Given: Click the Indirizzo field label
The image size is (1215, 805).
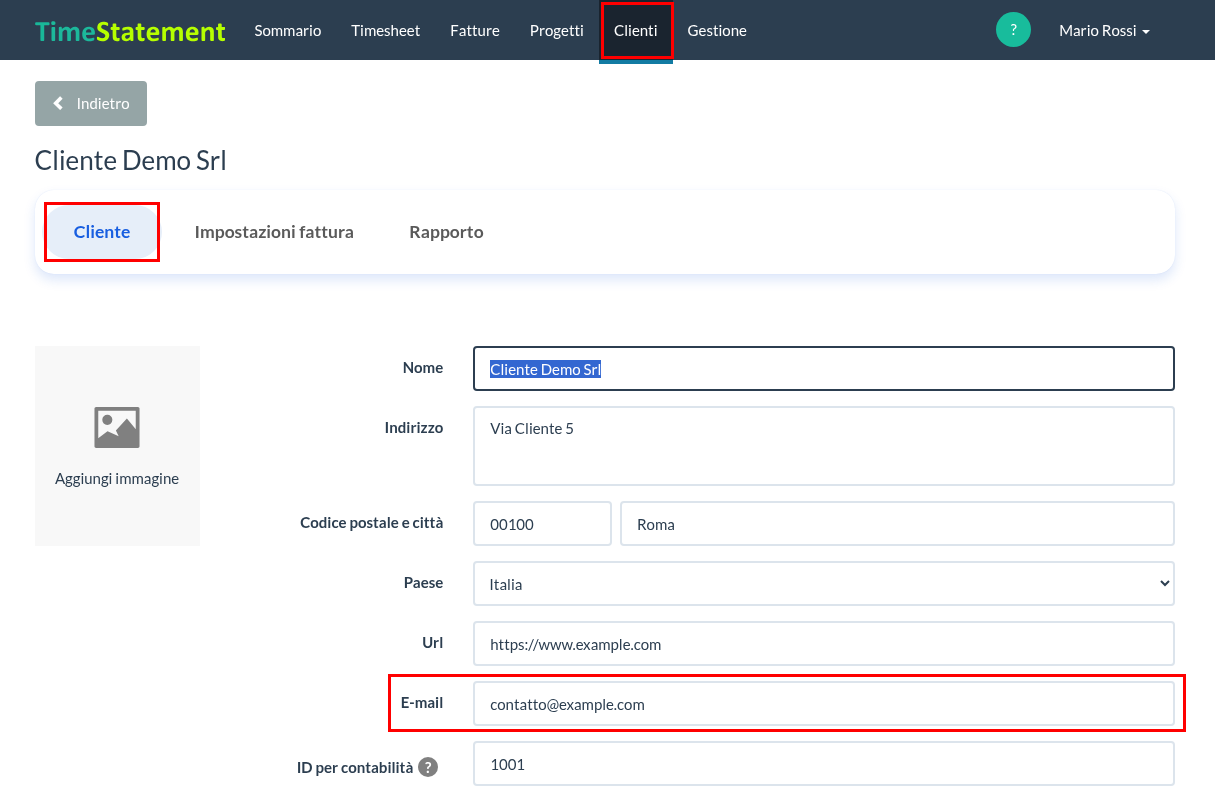Looking at the screenshot, I should [414, 428].
